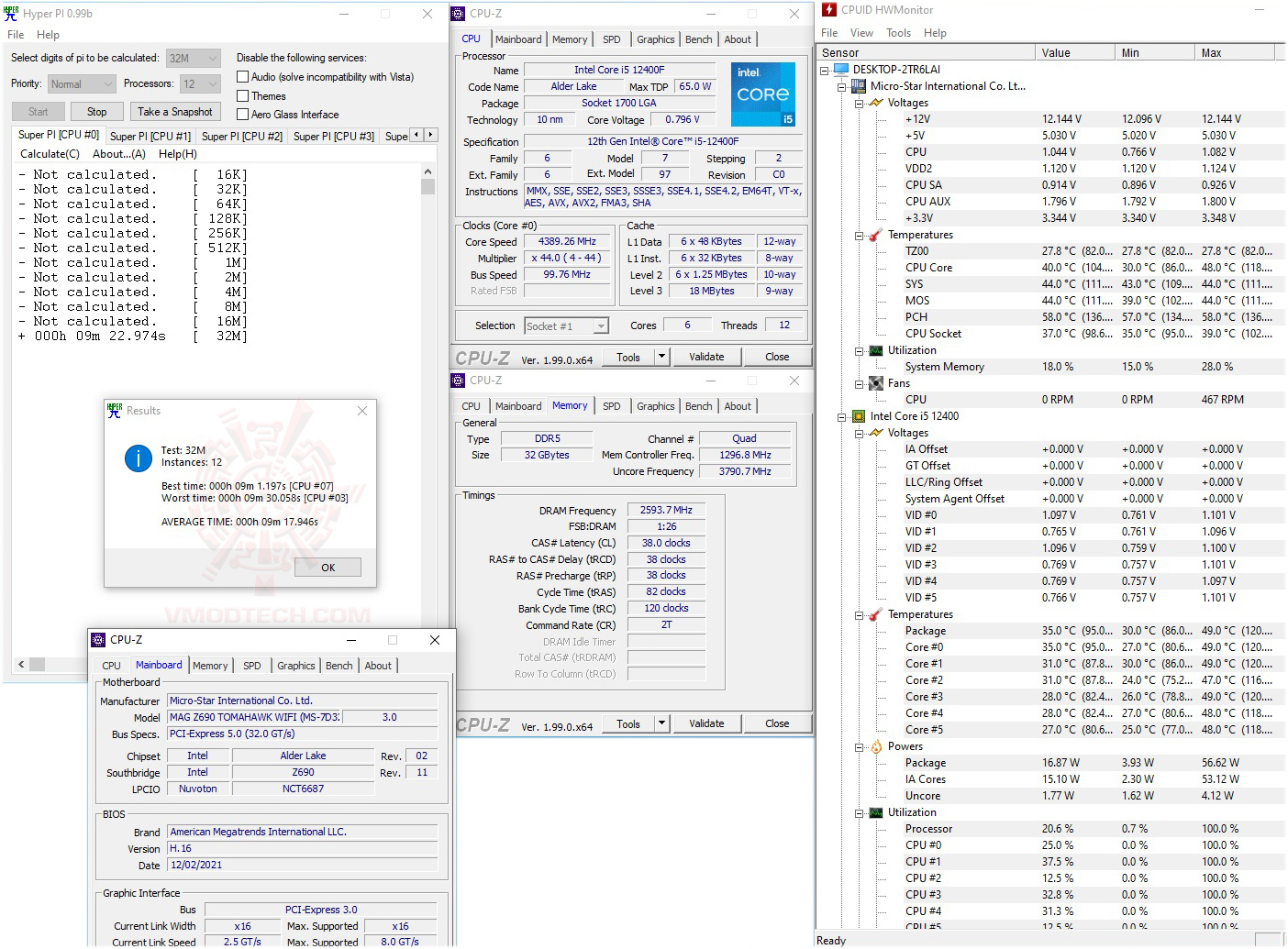The width and height of the screenshot is (1288, 949).
Task: Toggle the Themes checkbox in Hyper PI
Action: pos(243,95)
